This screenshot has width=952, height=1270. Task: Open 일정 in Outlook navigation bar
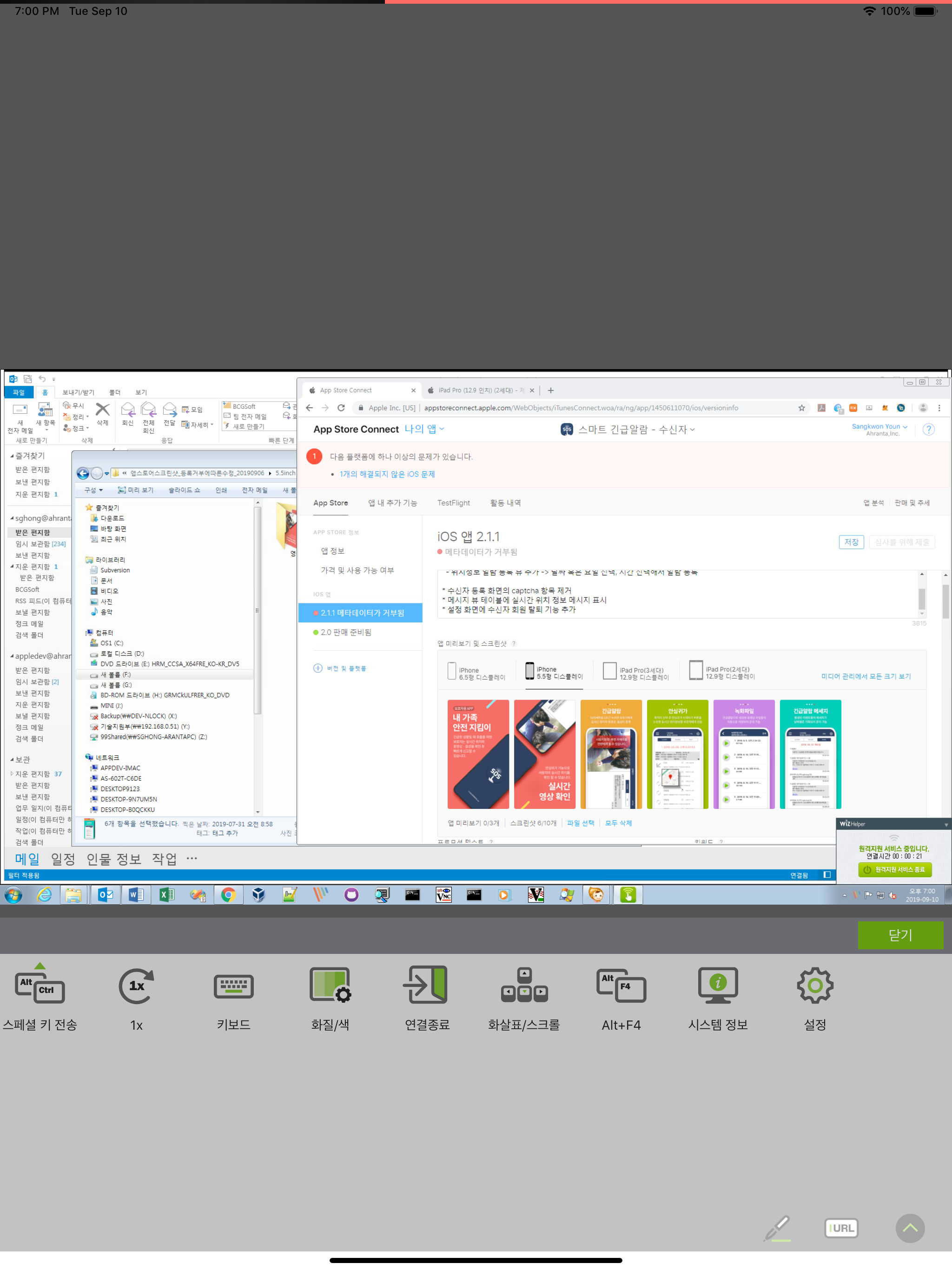[x=63, y=859]
